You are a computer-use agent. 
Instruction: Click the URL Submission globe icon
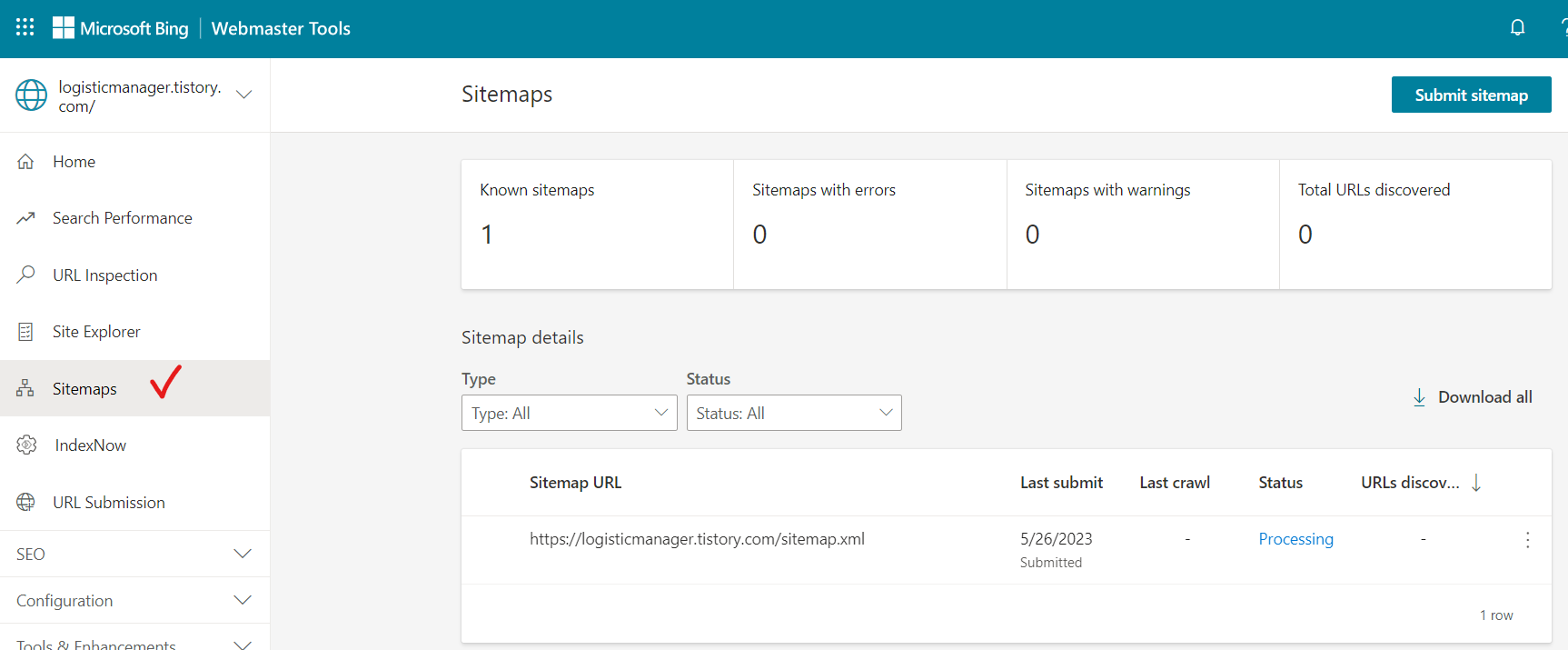click(x=25, y=502)
